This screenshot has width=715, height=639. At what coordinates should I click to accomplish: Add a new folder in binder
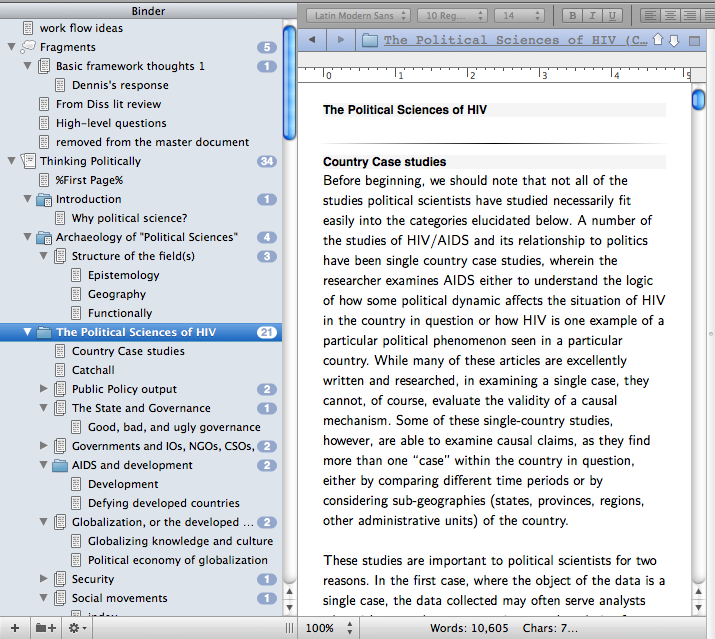[x=46, y=628]
